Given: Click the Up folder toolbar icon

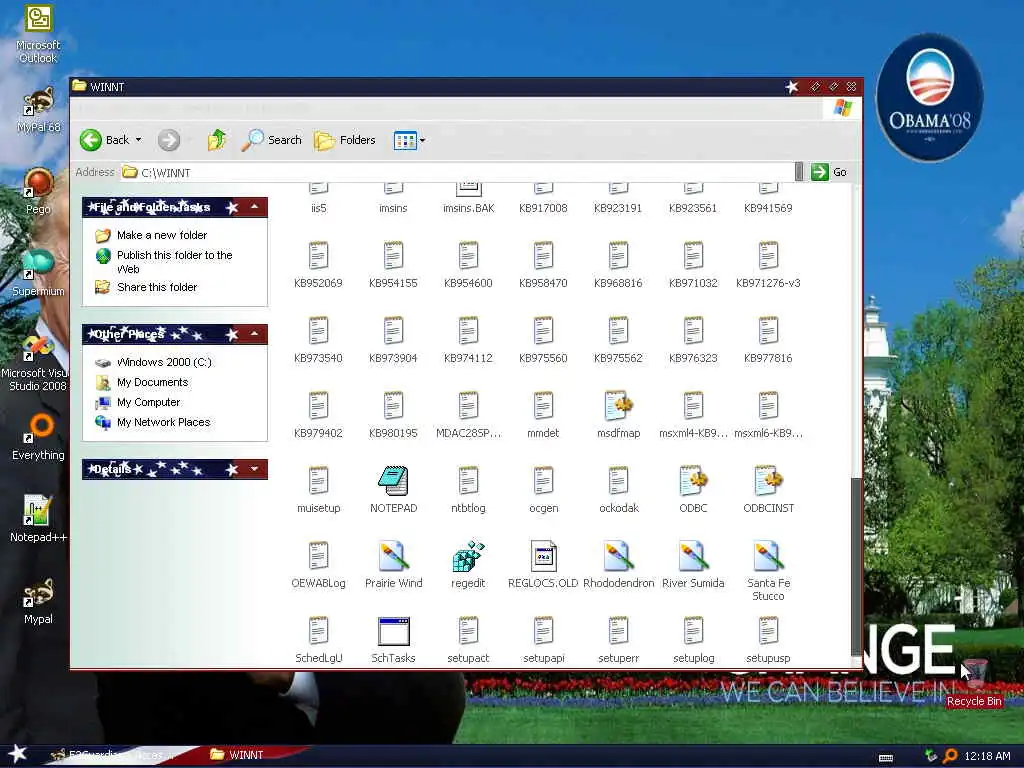Looking at the screenshot, I should pyautogui.click(x=217, y=140).
